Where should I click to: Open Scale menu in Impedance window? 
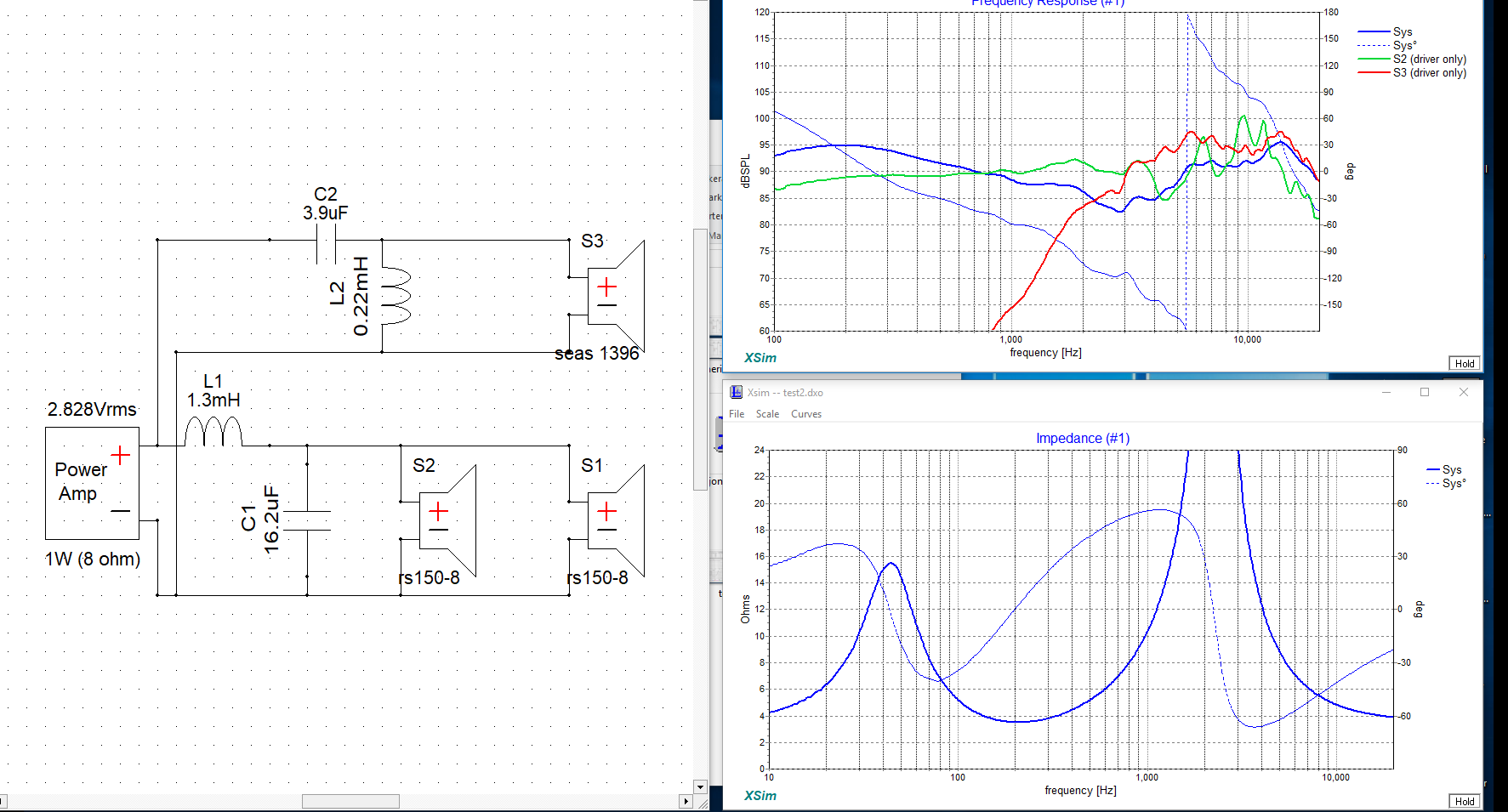point(767,414)
